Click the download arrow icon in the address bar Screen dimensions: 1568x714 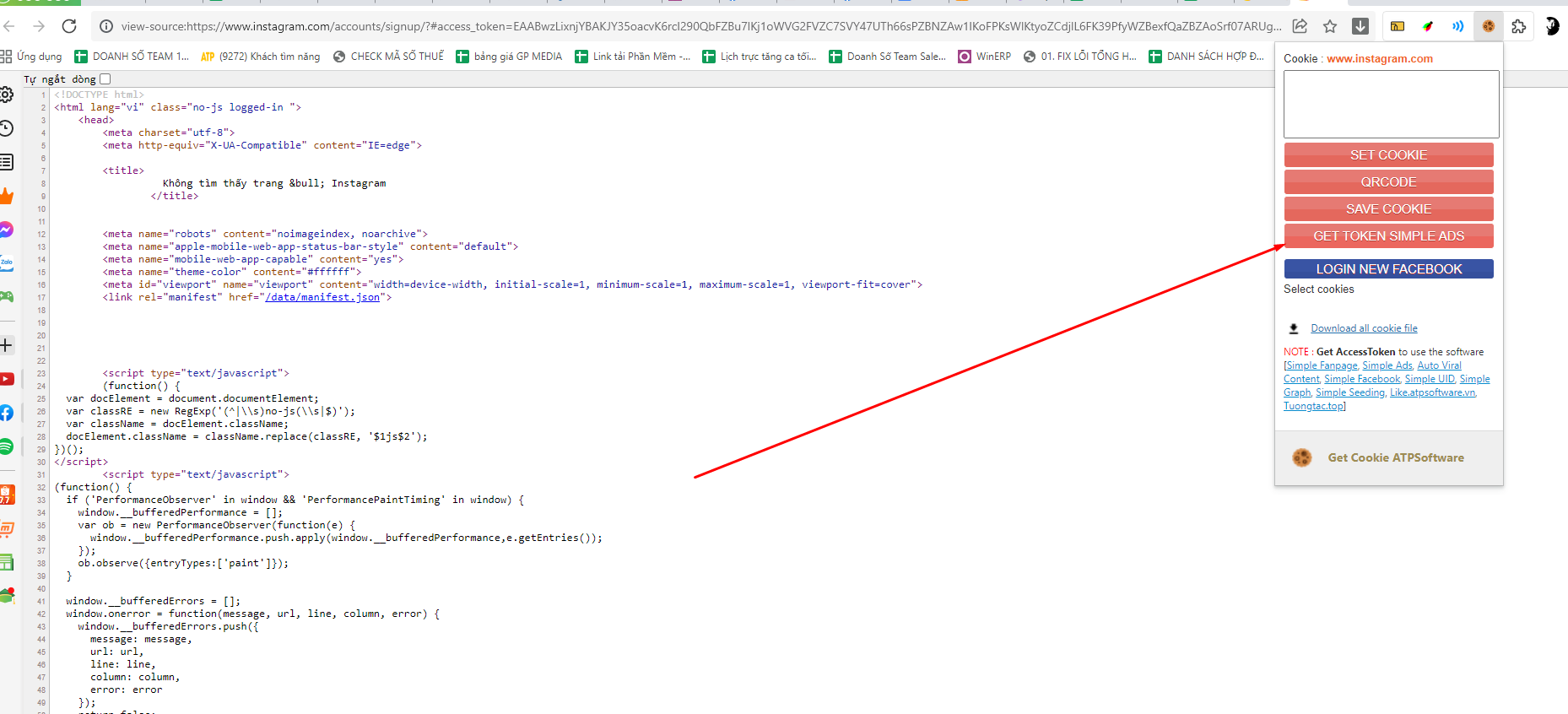1360,26
